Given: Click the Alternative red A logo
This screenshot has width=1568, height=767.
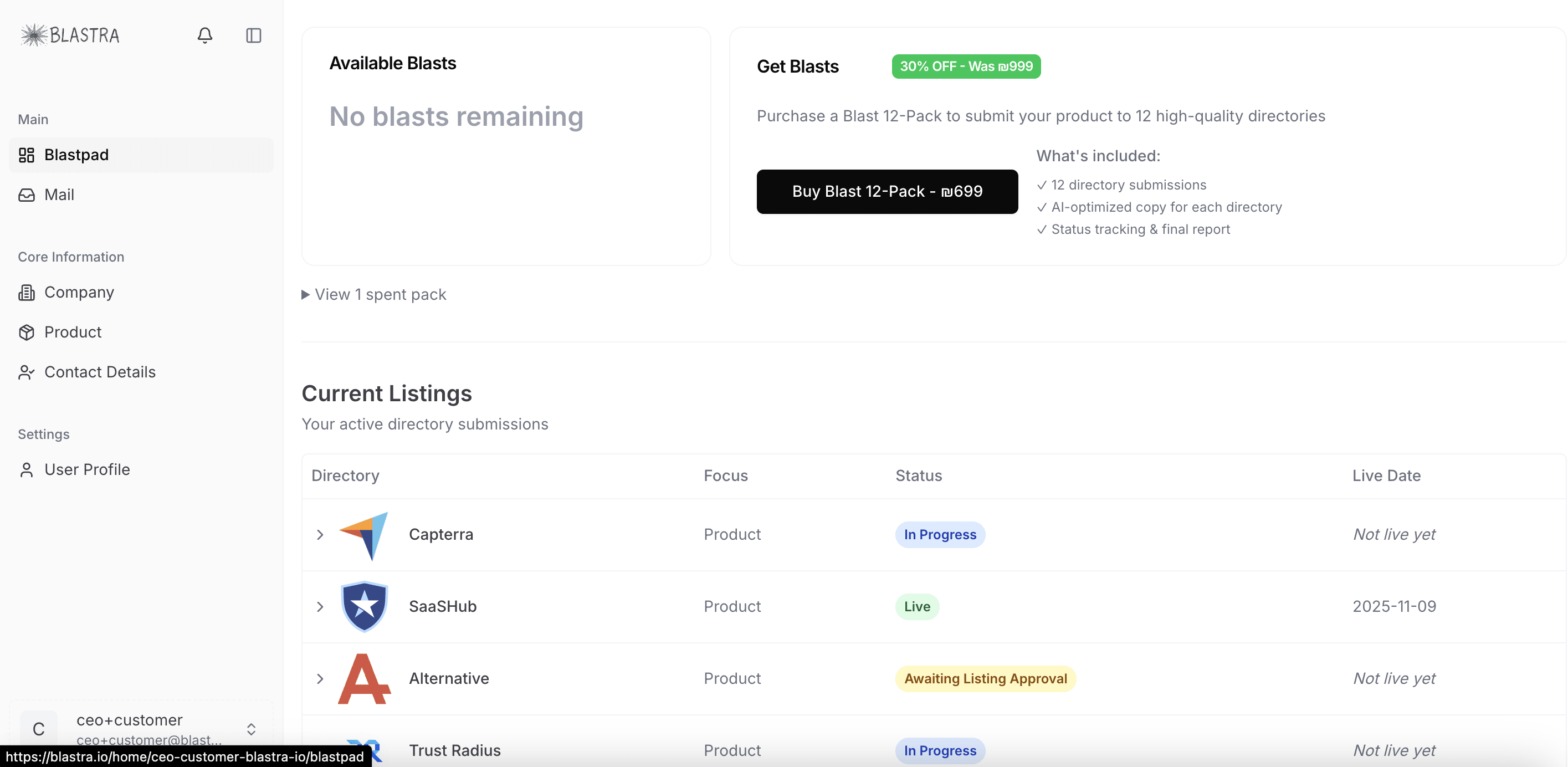Looking at the screenshot, I should [364, 678].
